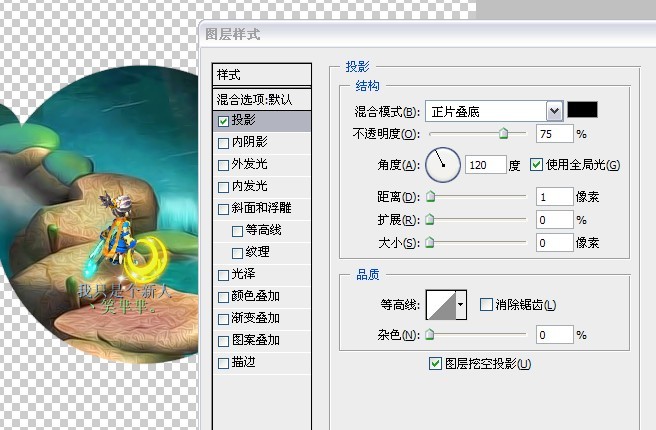This screenshot has height=430, width=656.
Task: Click the opacity slider handle
Action: coord(504,133)
